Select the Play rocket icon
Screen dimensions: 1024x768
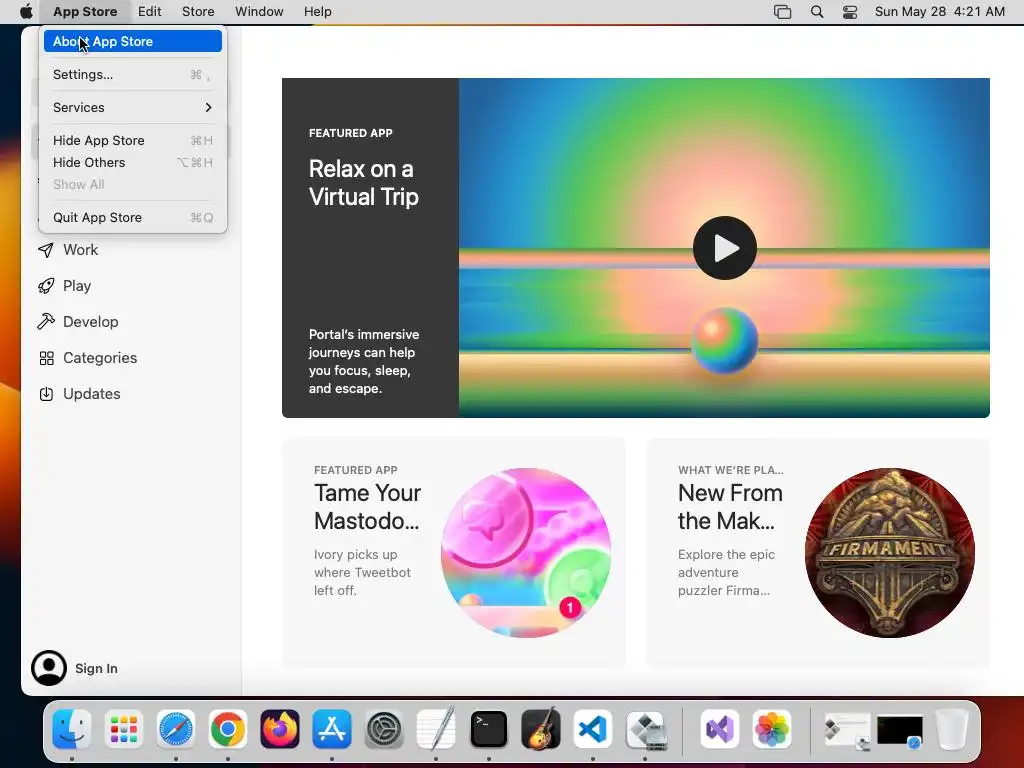[46, 286]
